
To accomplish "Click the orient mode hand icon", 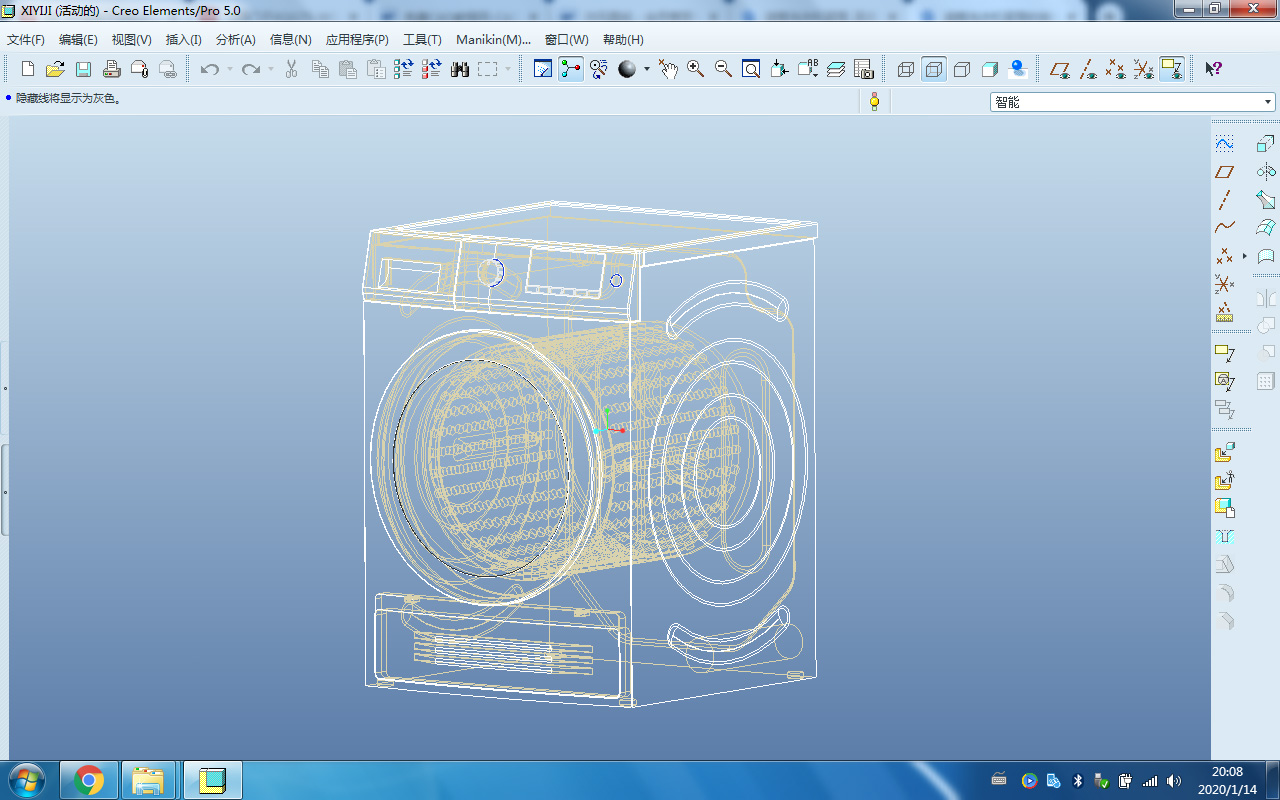I will (x=668, y=69).
